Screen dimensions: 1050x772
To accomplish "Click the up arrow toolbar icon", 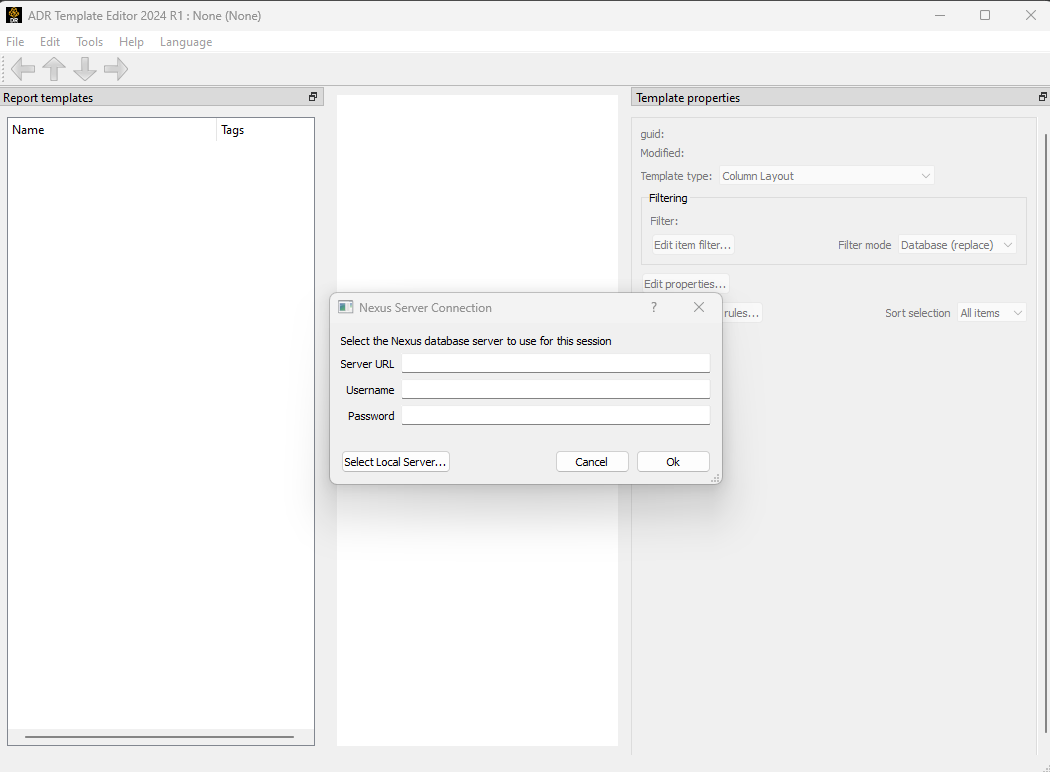I will [x=54, y=69].
